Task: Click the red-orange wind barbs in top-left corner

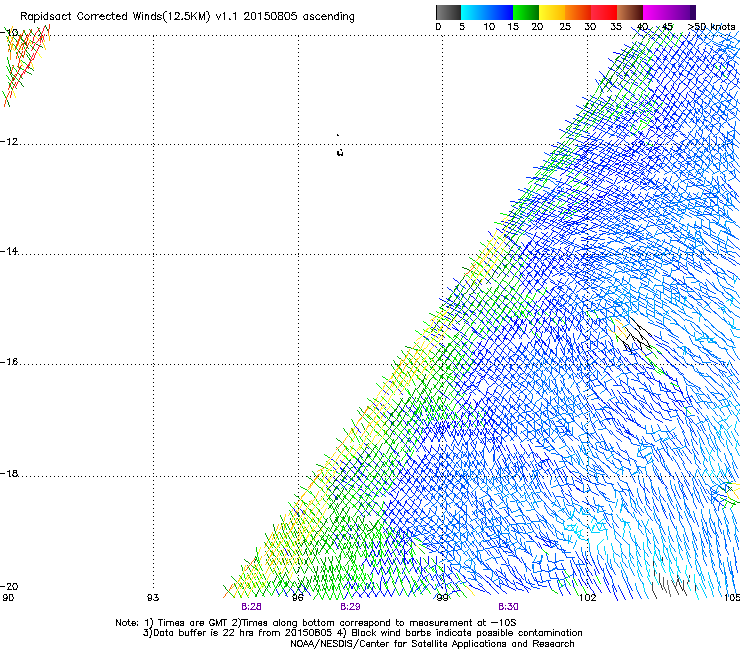Action: coord(26,64)
